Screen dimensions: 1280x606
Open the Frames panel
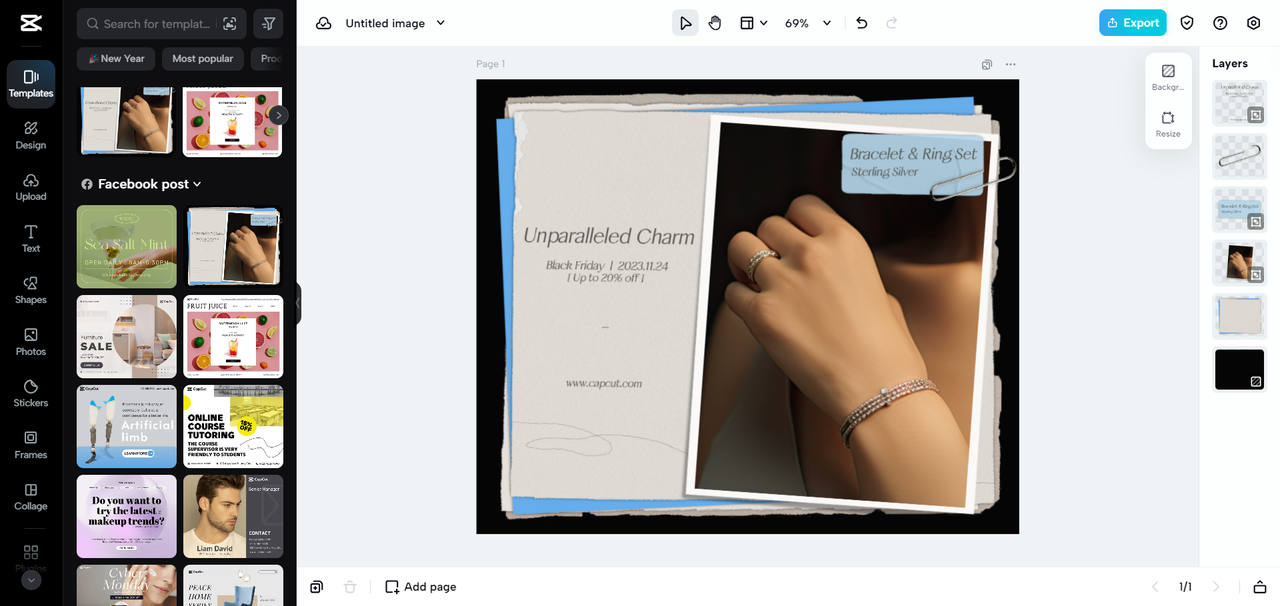tap(31, 445)
